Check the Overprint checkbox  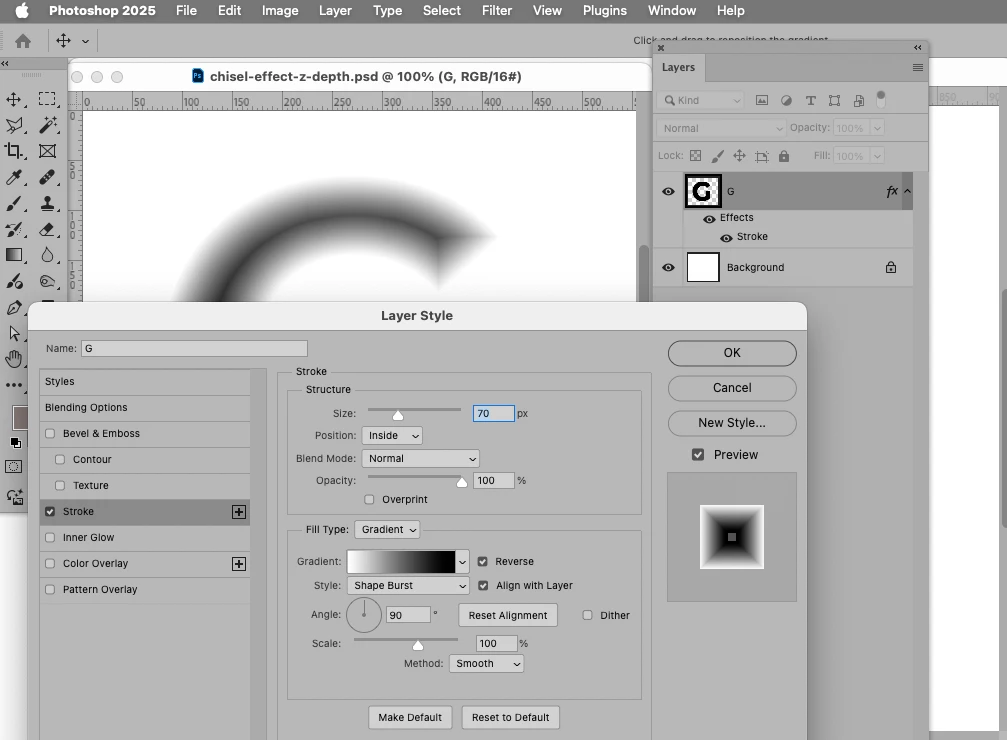(369, 499)
